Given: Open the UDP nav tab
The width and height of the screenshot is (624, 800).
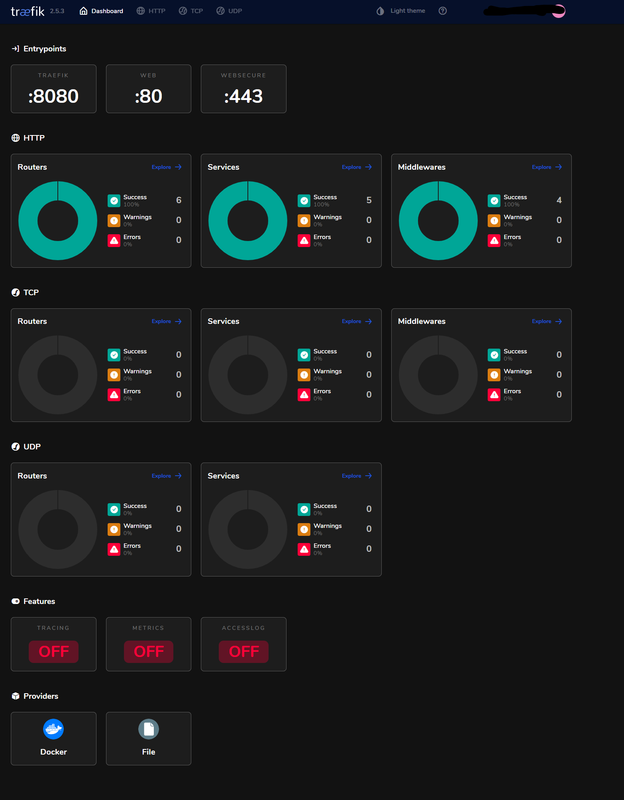Looking at the screenshot, I should pyautogui.click(x=229, y=11).
